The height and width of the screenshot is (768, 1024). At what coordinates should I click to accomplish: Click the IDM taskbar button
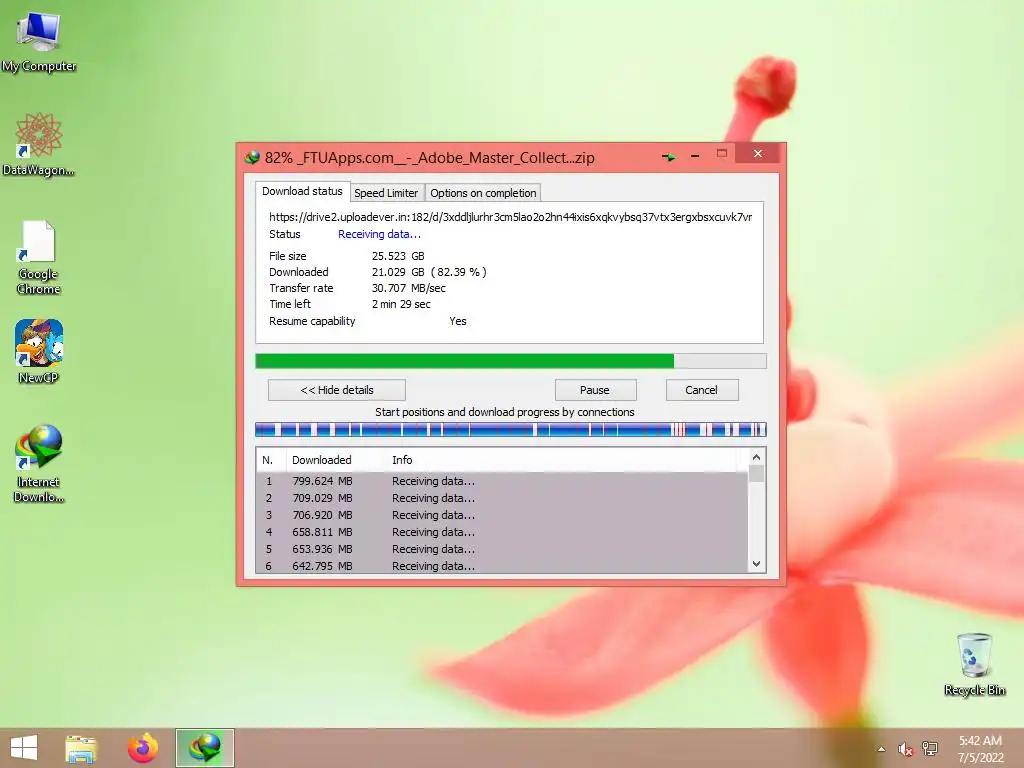click(x=204, y=748)
